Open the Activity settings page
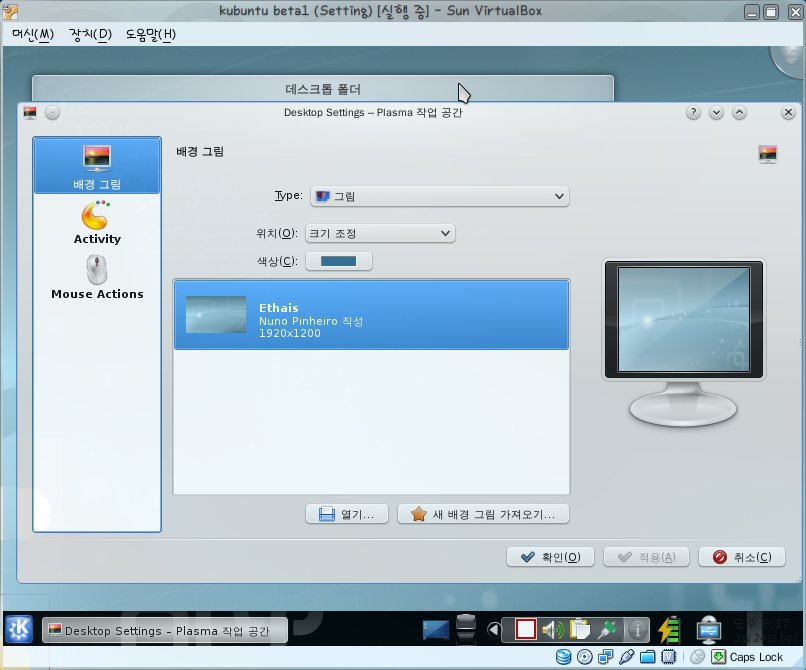The width and height of the screenshot is (806, 670). (97, 222)
